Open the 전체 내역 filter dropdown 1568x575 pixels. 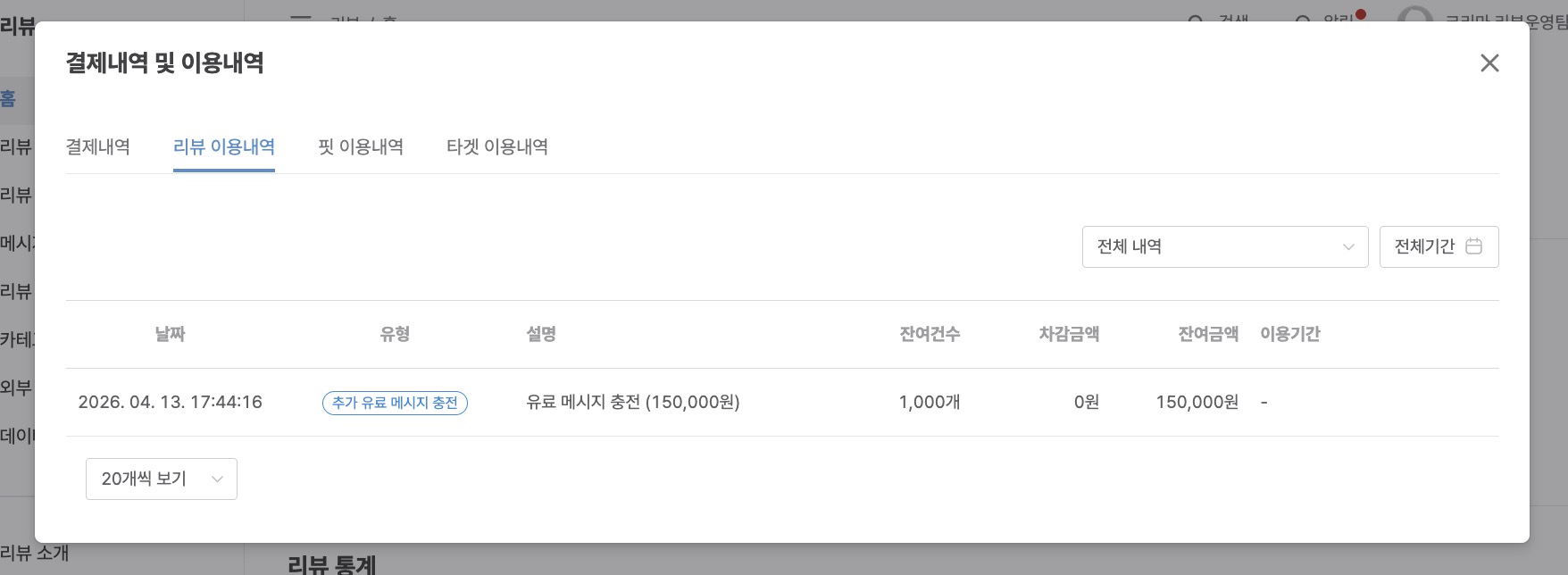click(x=1224, y=246)
